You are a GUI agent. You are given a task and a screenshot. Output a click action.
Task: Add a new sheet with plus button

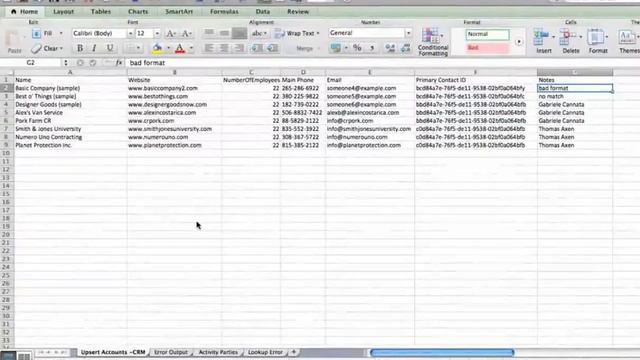tap(293, 352)
